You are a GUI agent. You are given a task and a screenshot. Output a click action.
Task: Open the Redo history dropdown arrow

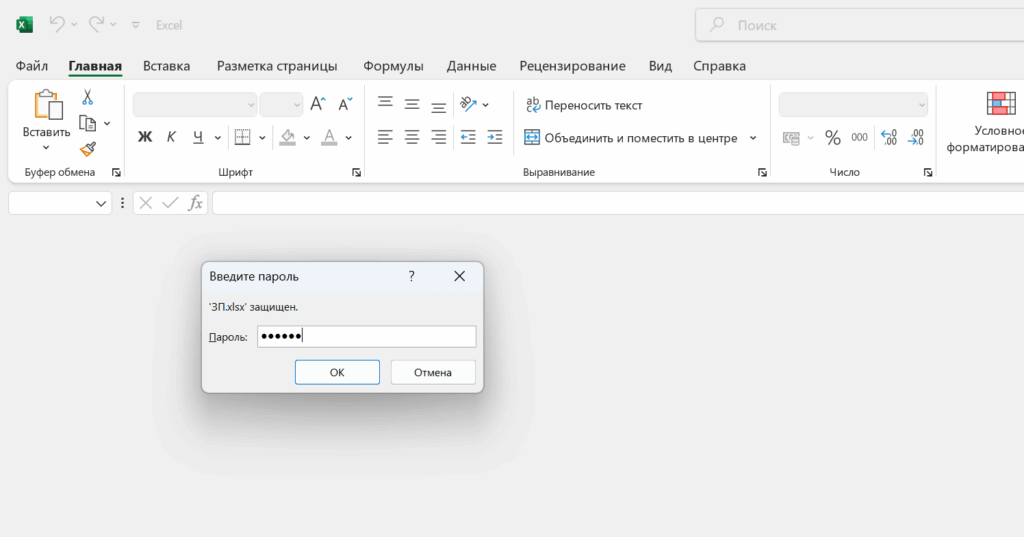click(113, 25)
